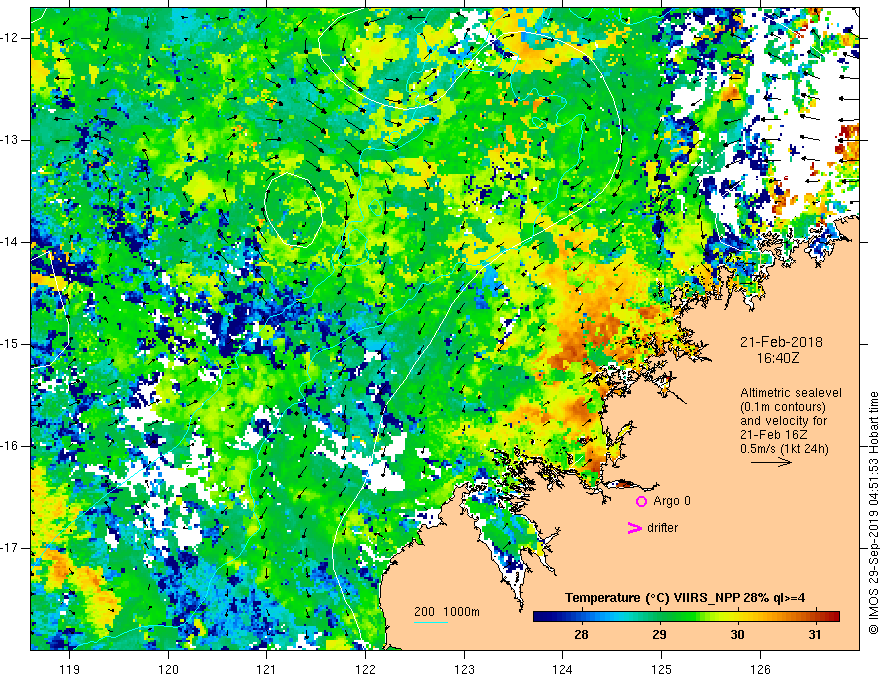Click the 'Altimetric sealevel' caption line

[x=791, y=393]
